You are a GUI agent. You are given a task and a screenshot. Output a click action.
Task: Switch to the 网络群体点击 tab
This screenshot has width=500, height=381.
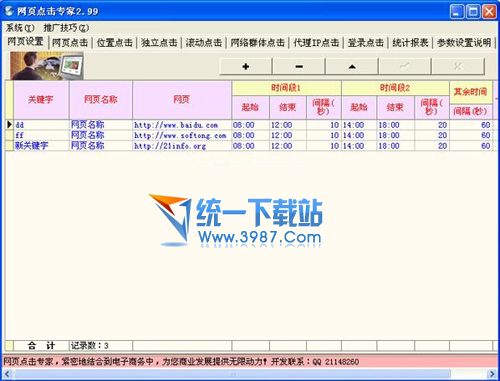258,43
